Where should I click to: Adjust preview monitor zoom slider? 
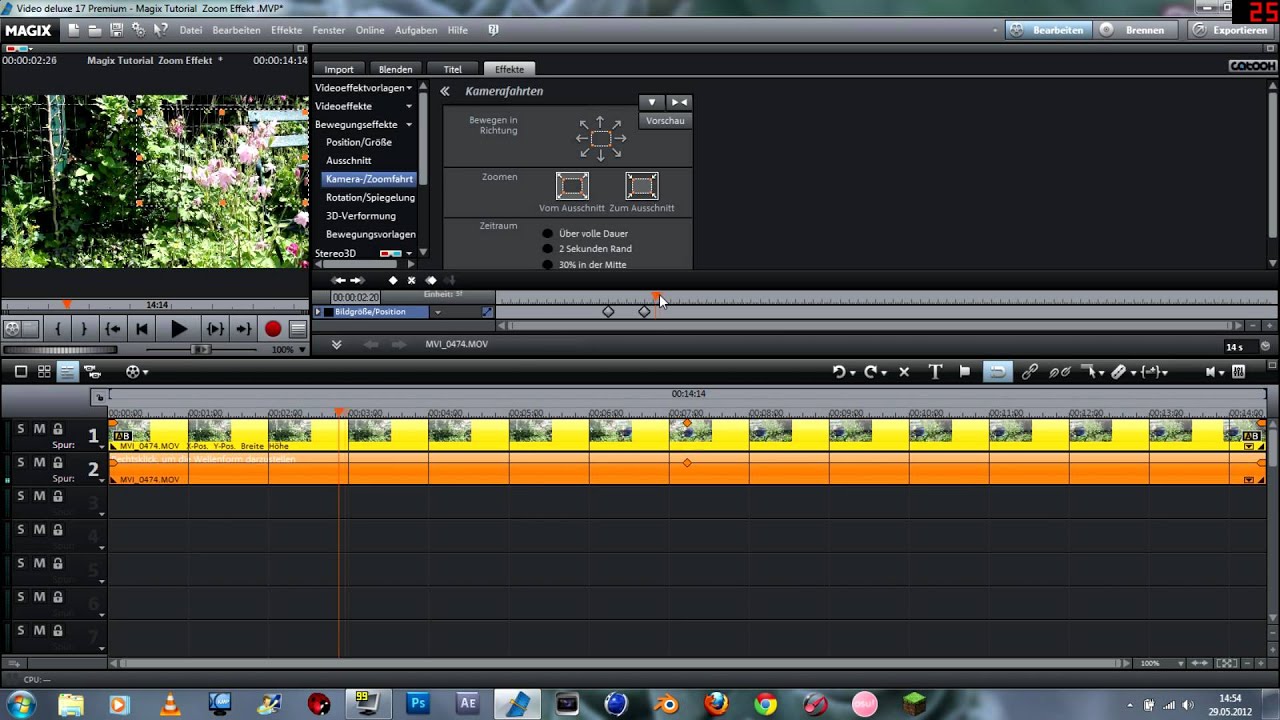200,350
